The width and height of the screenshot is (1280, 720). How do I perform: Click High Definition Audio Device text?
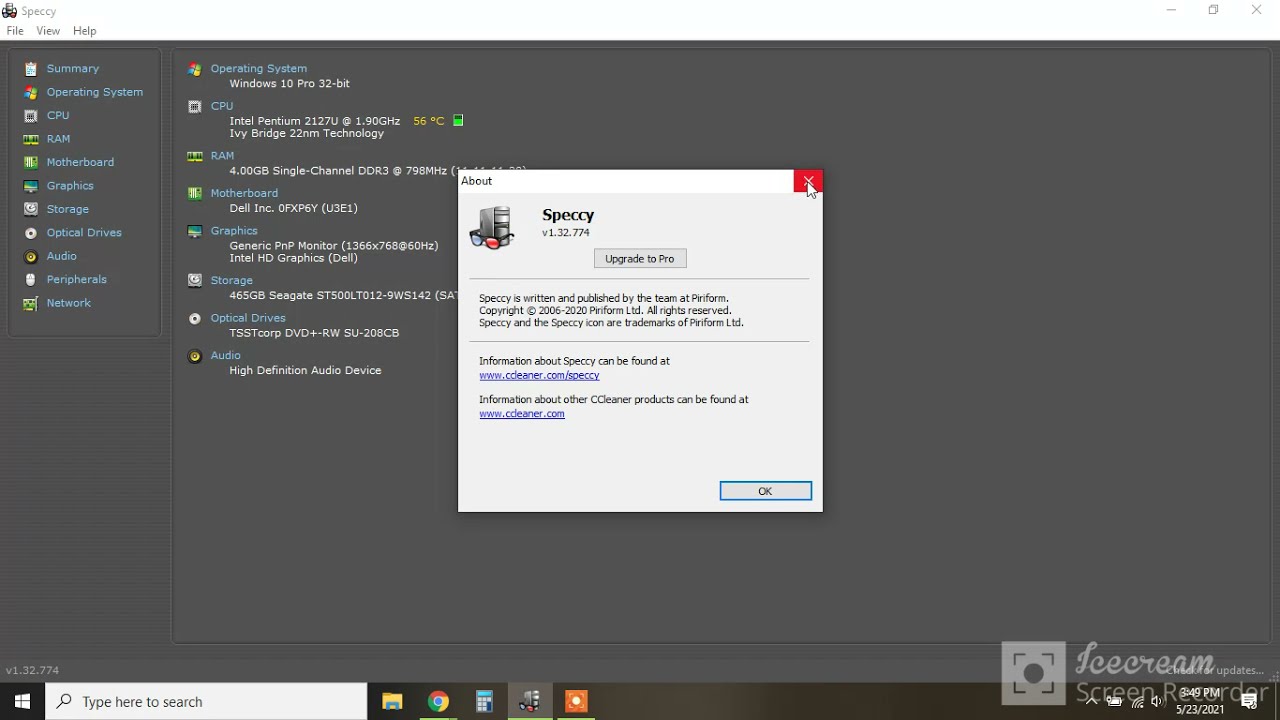tap(305, 371)
